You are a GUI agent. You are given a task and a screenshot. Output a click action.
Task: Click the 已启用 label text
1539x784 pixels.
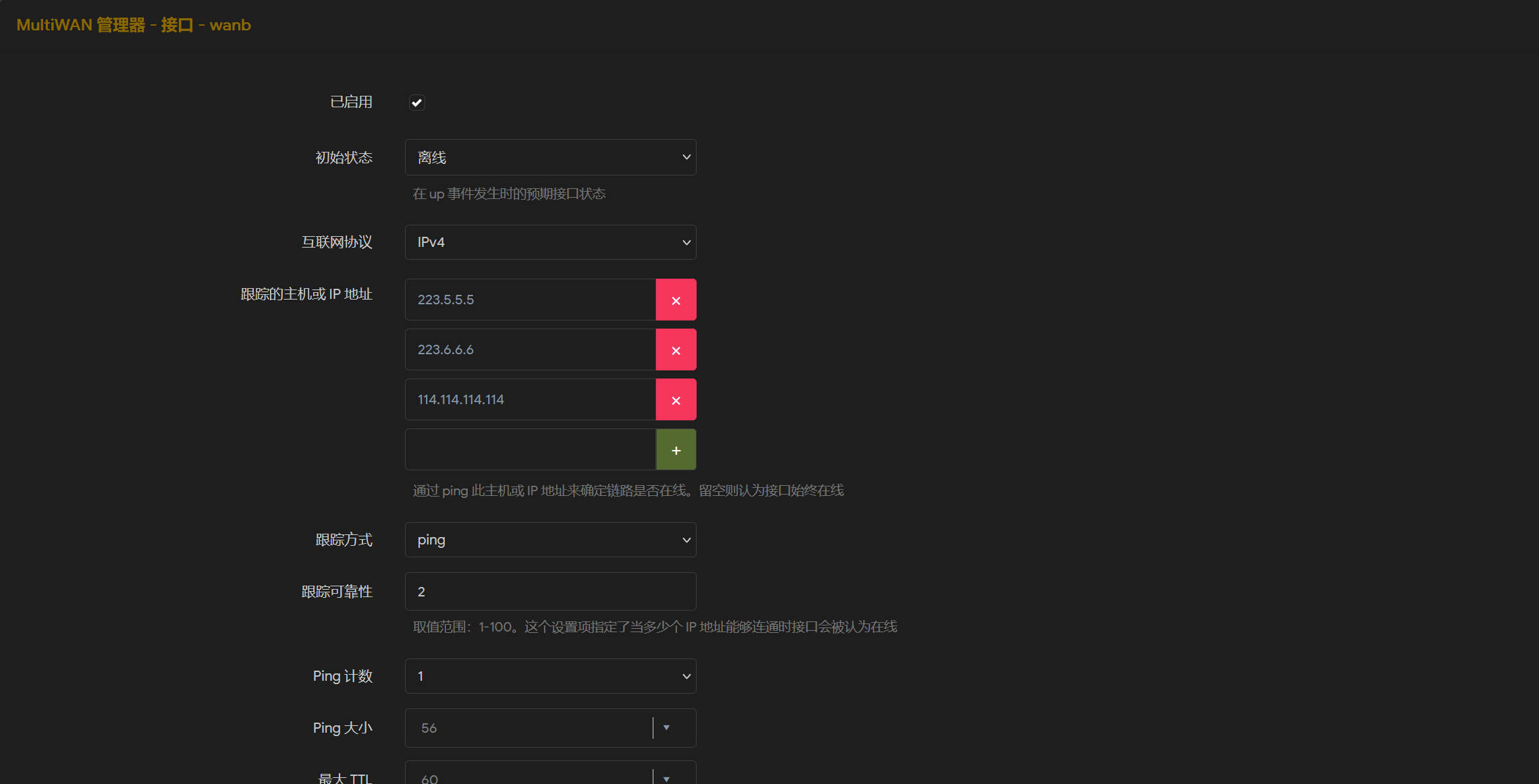[x=351, y=103]
